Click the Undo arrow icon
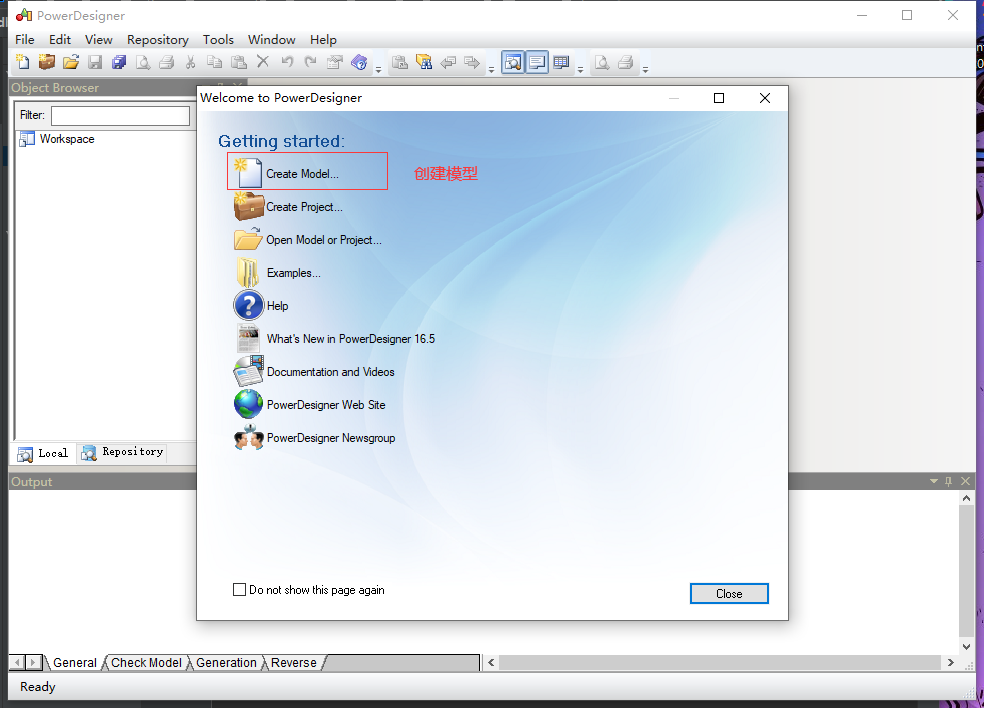Image resolution: width=984 pixels, height=708 pixels. tap(287, 62)
